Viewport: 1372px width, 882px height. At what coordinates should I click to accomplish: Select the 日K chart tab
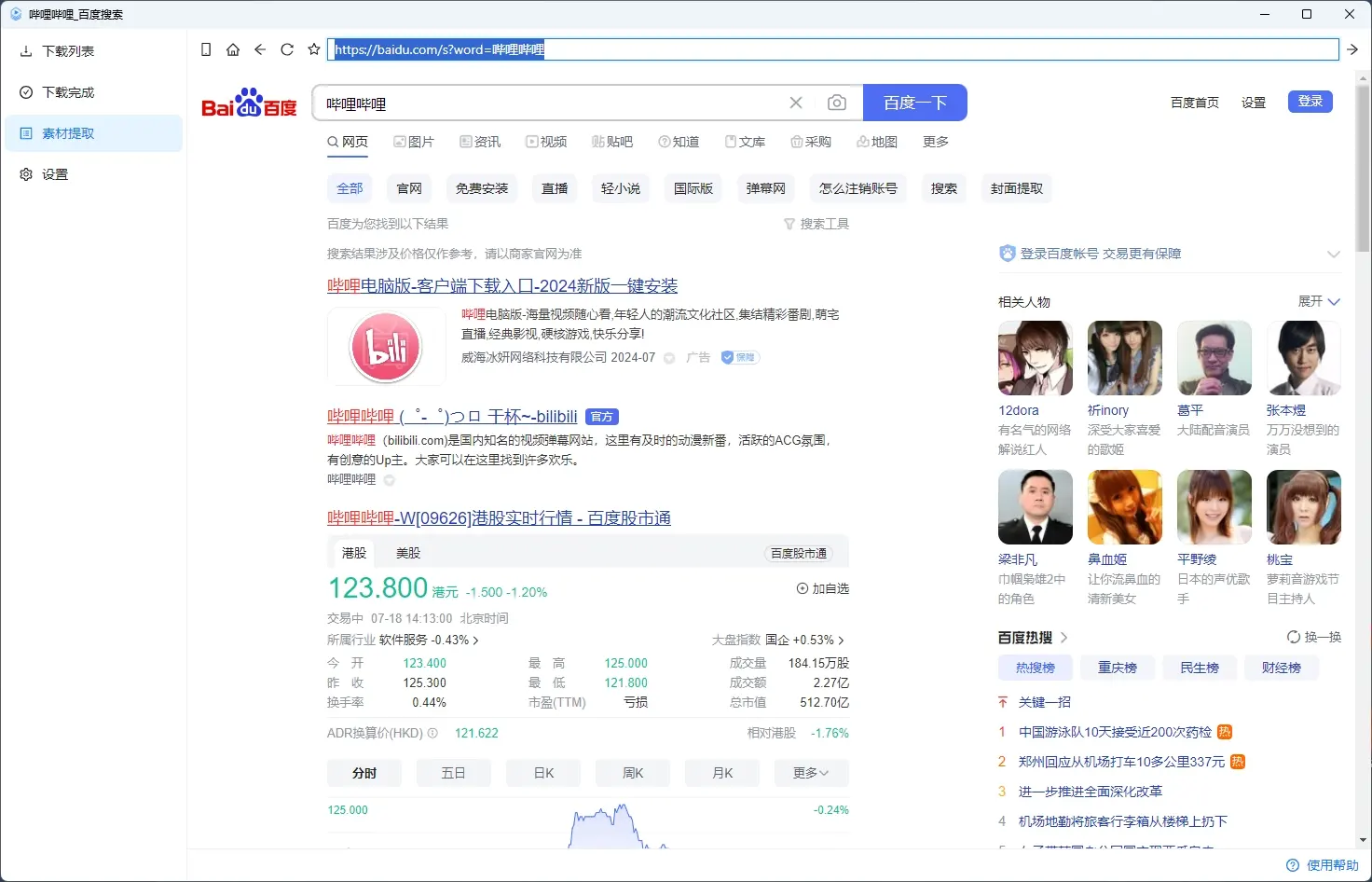point(543,773)
